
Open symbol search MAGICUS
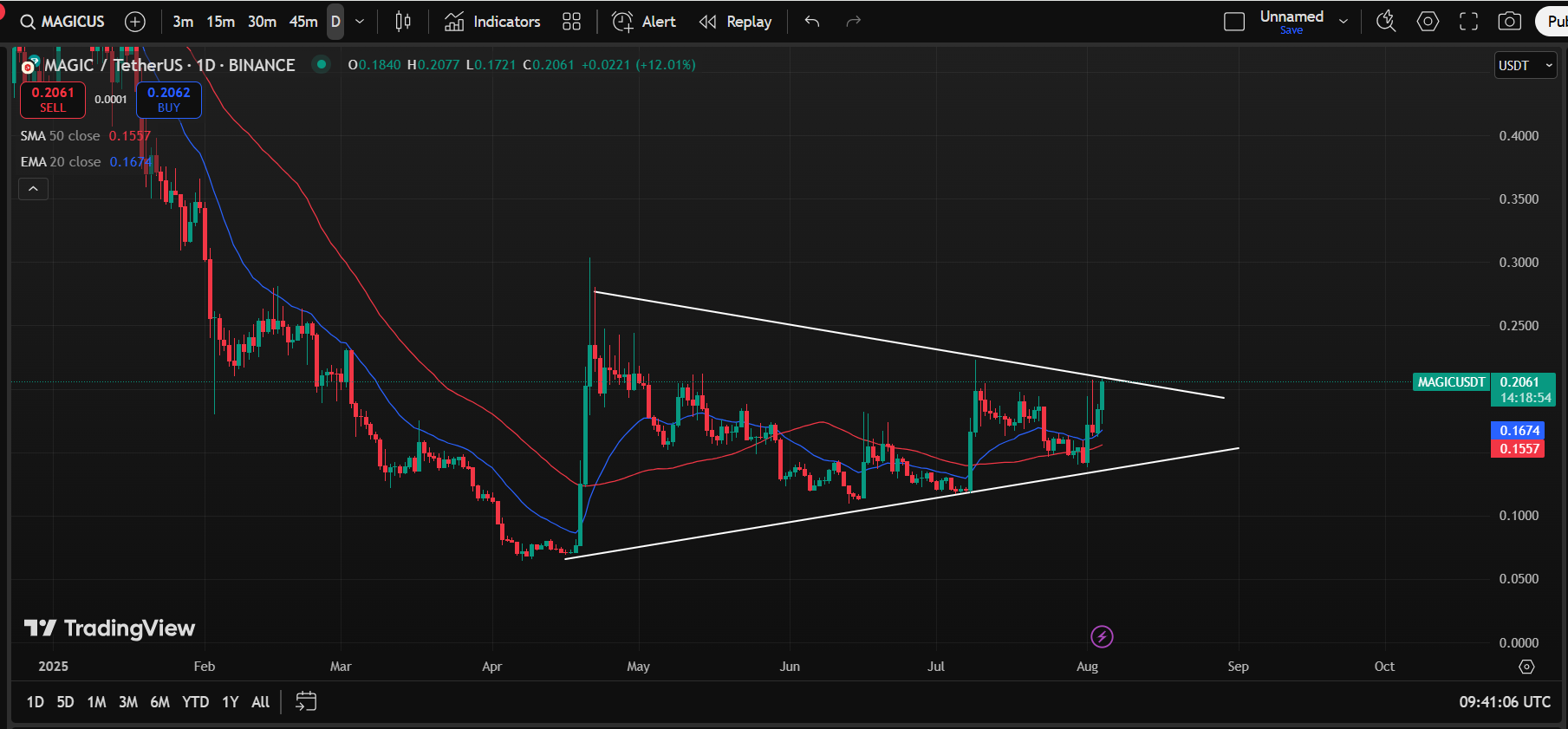pos(62,22)
